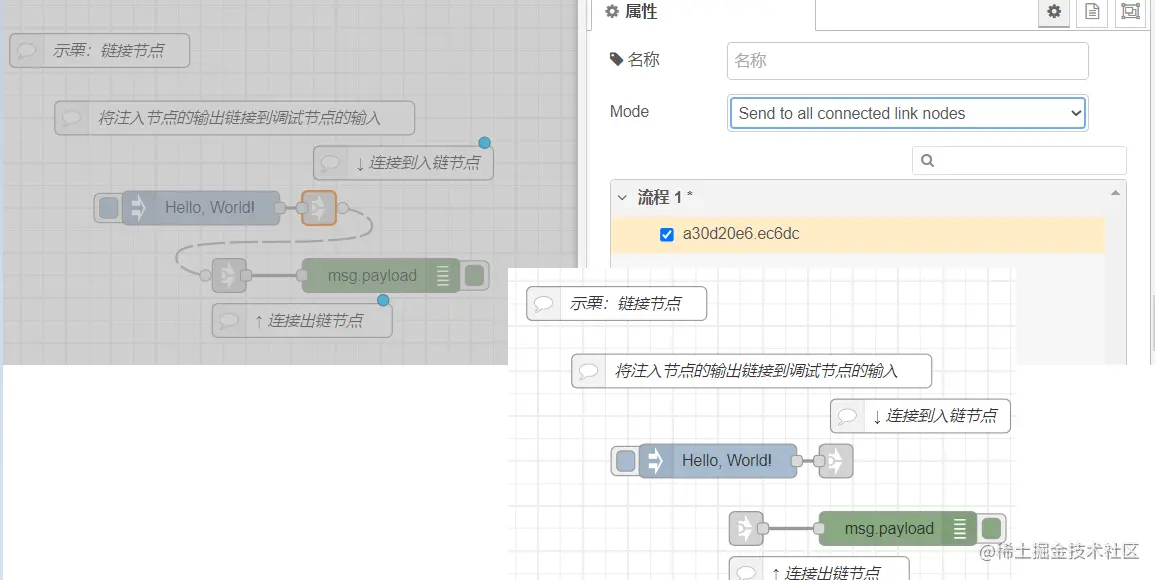Toggle the debug button on right msg.payload node
Screen dimensions: 1158x580
(991, 529)
